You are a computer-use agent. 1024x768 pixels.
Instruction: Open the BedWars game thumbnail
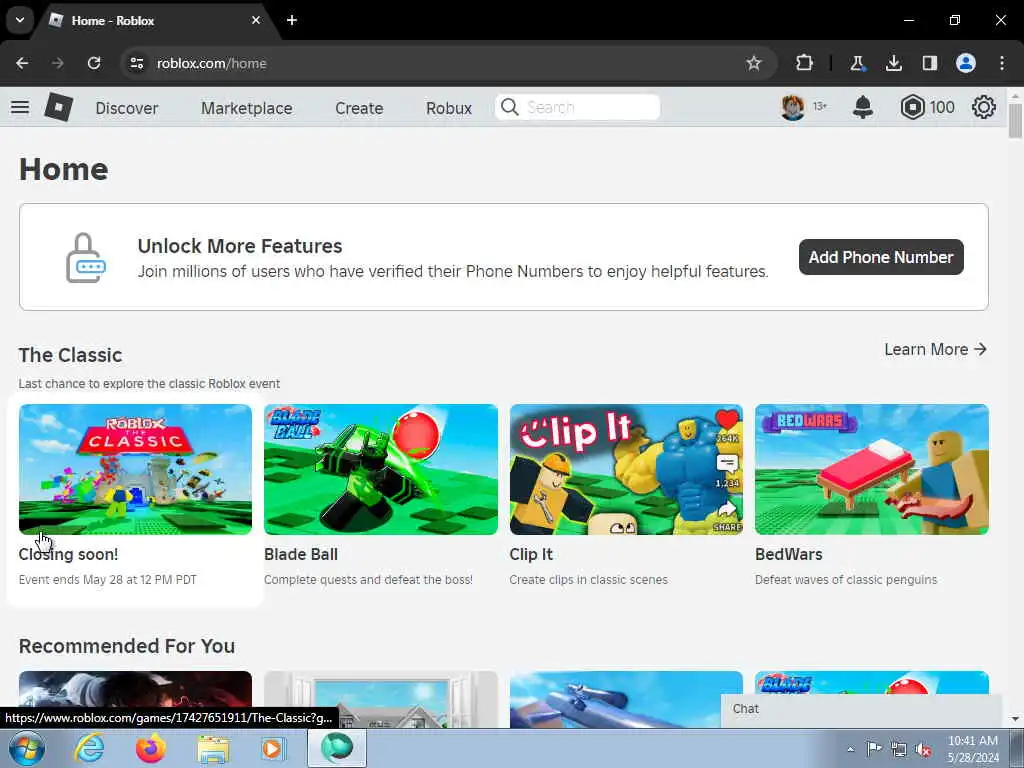(x=872, y=470)
